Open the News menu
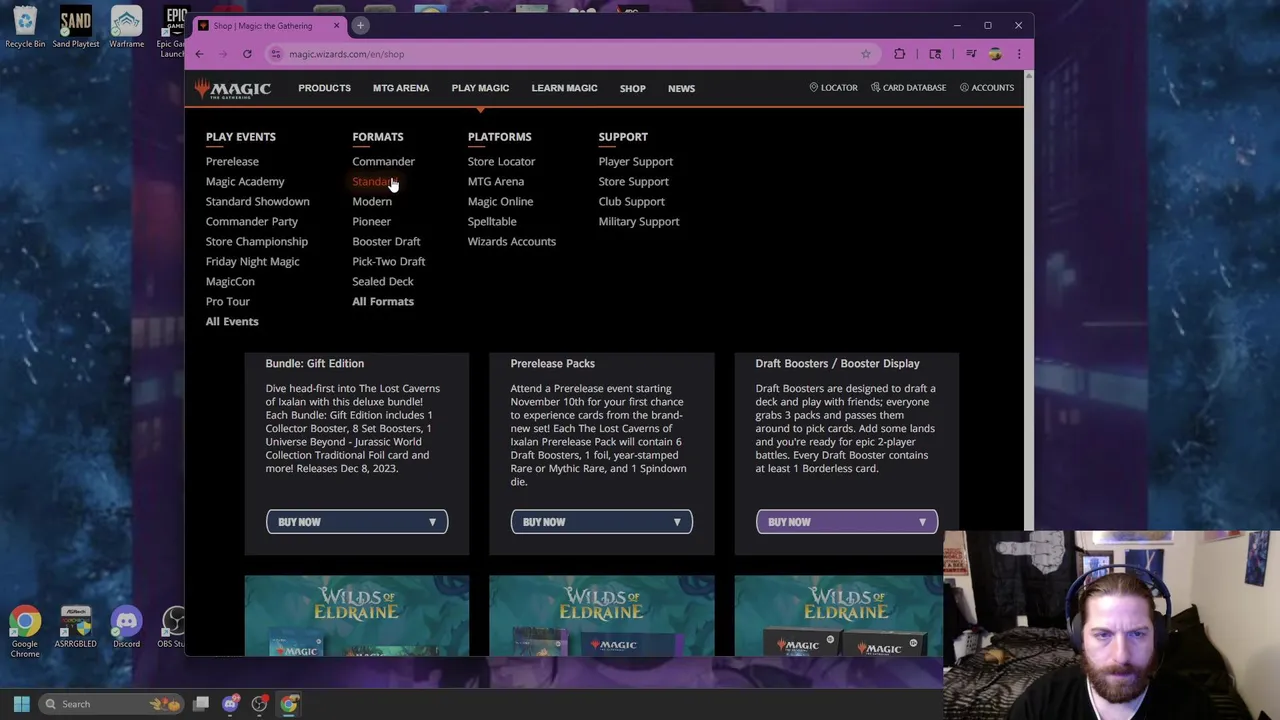This screenshot has width=1280, height=720. pyautogui.click(x=681, y=88)
